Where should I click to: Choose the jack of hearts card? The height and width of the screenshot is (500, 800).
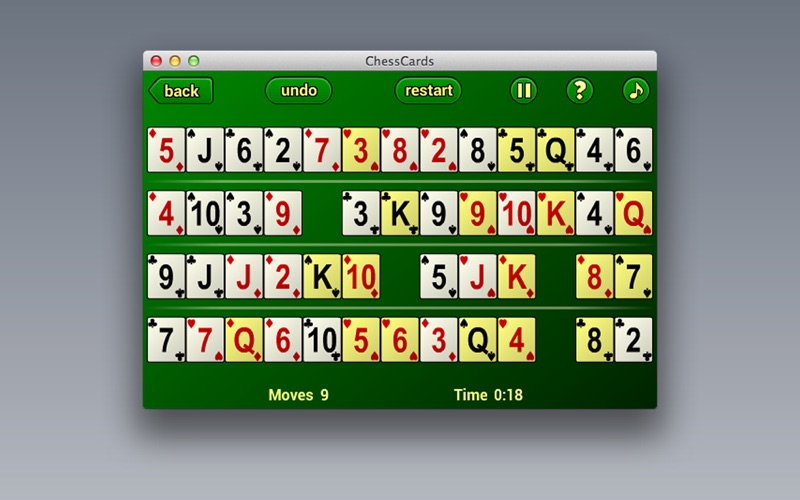(478, 277)
